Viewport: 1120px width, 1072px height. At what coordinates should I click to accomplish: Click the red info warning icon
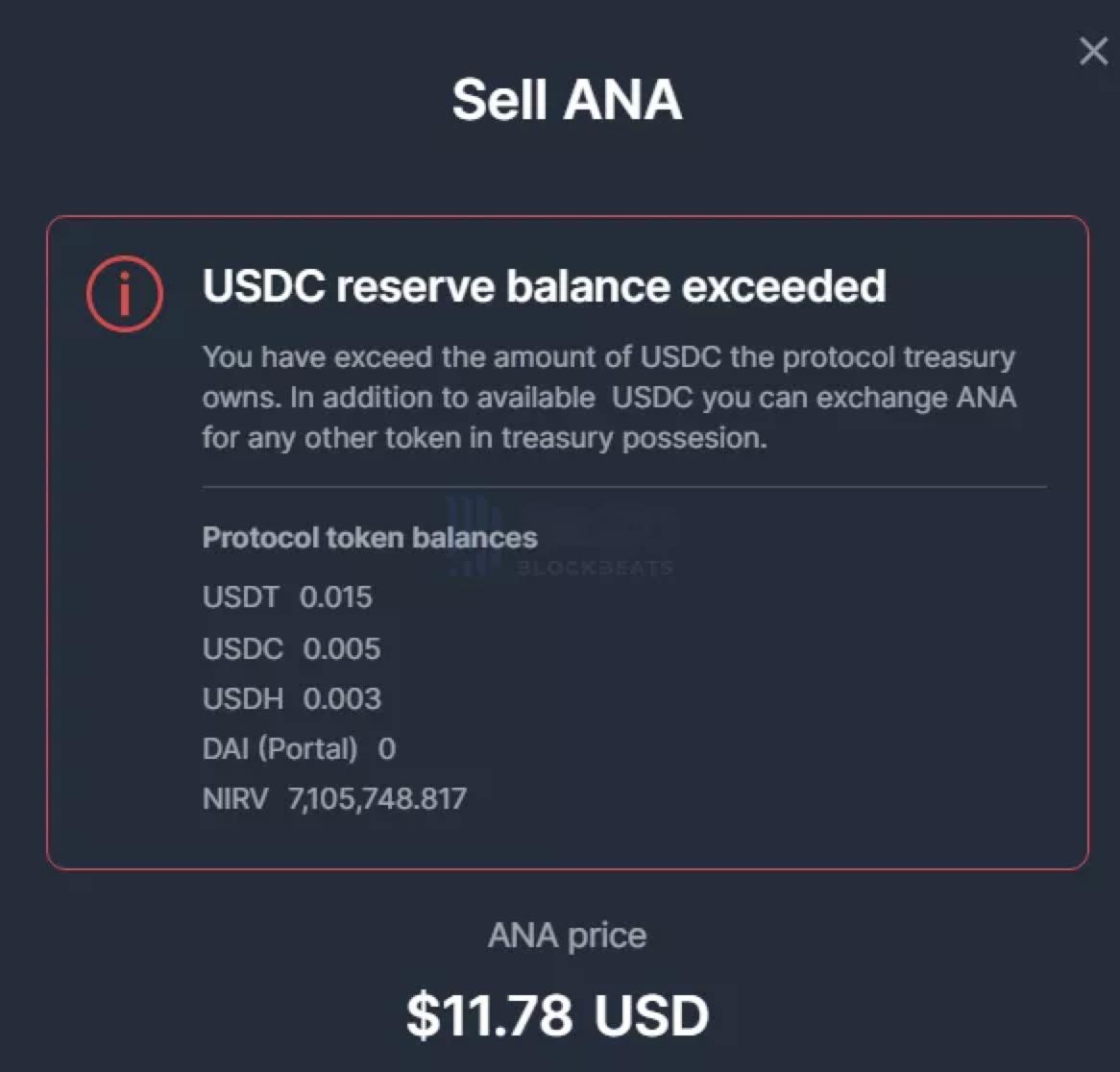point(125,293)
